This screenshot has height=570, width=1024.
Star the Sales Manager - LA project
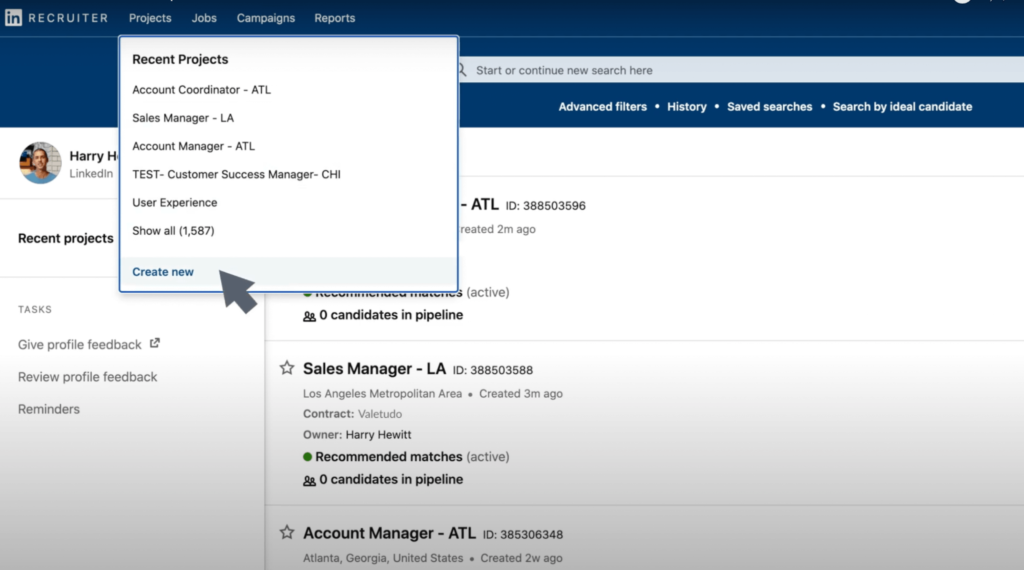[x=287, y=368]
